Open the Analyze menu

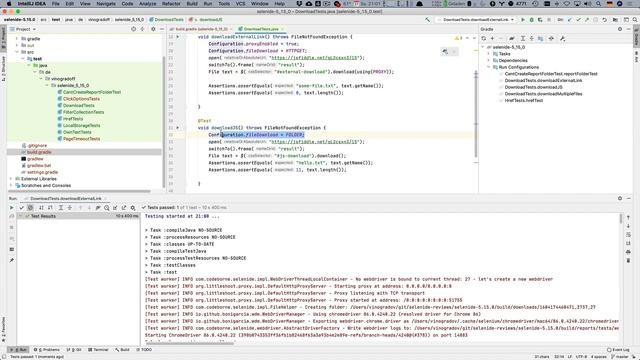tap(147, 4)
